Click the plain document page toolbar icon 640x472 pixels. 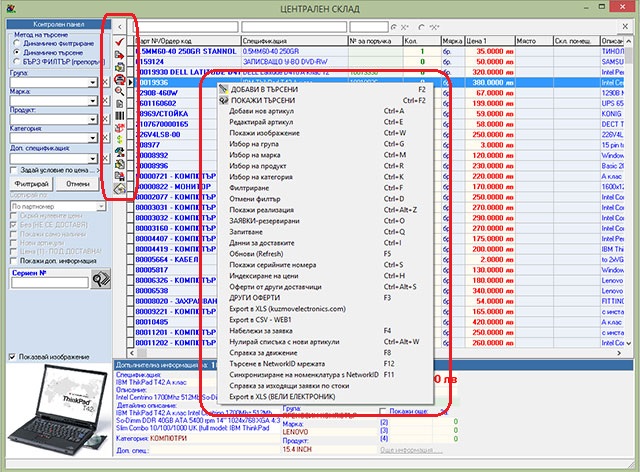pos(119,104)
